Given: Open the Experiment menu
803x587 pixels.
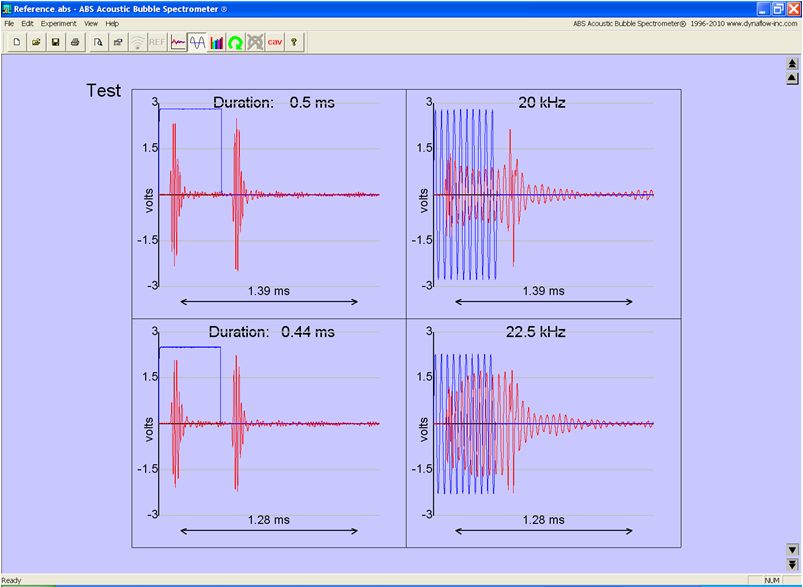Looking at the screenshot, I should pyautogui.click(x=59, y=24).
